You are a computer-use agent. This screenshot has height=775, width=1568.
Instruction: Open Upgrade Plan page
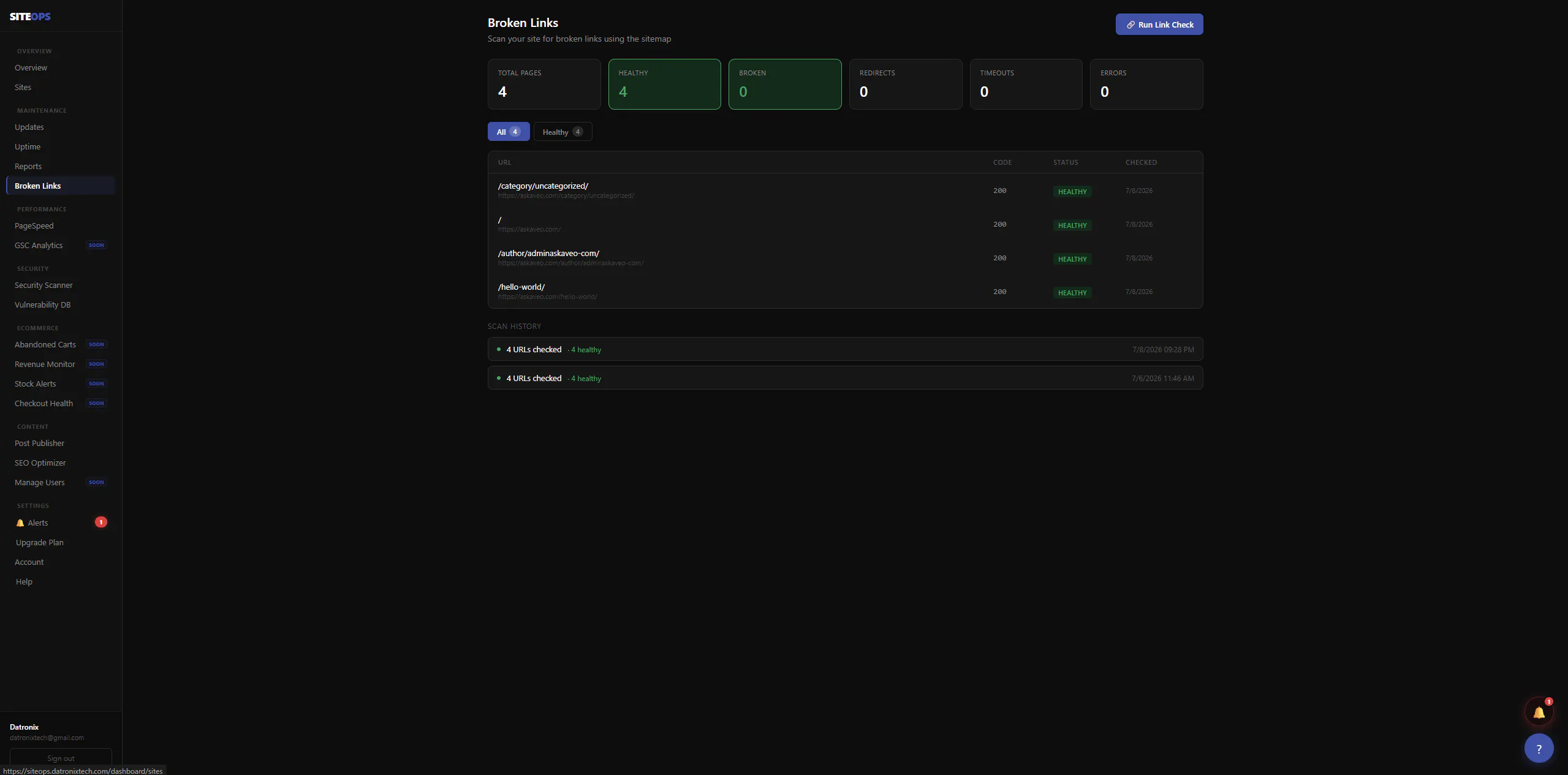tap(60, 542)
